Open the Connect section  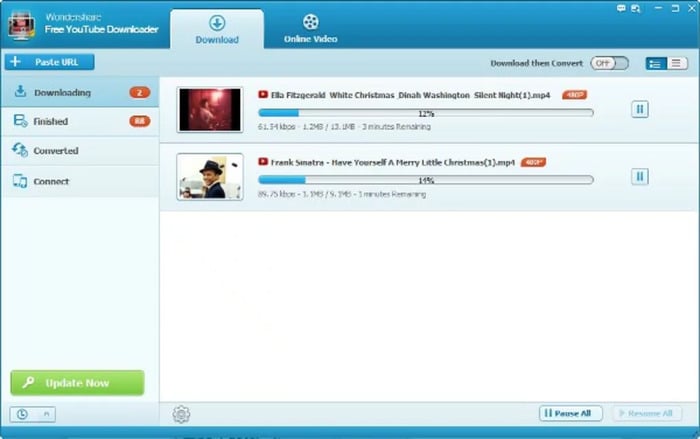[80, 181]
